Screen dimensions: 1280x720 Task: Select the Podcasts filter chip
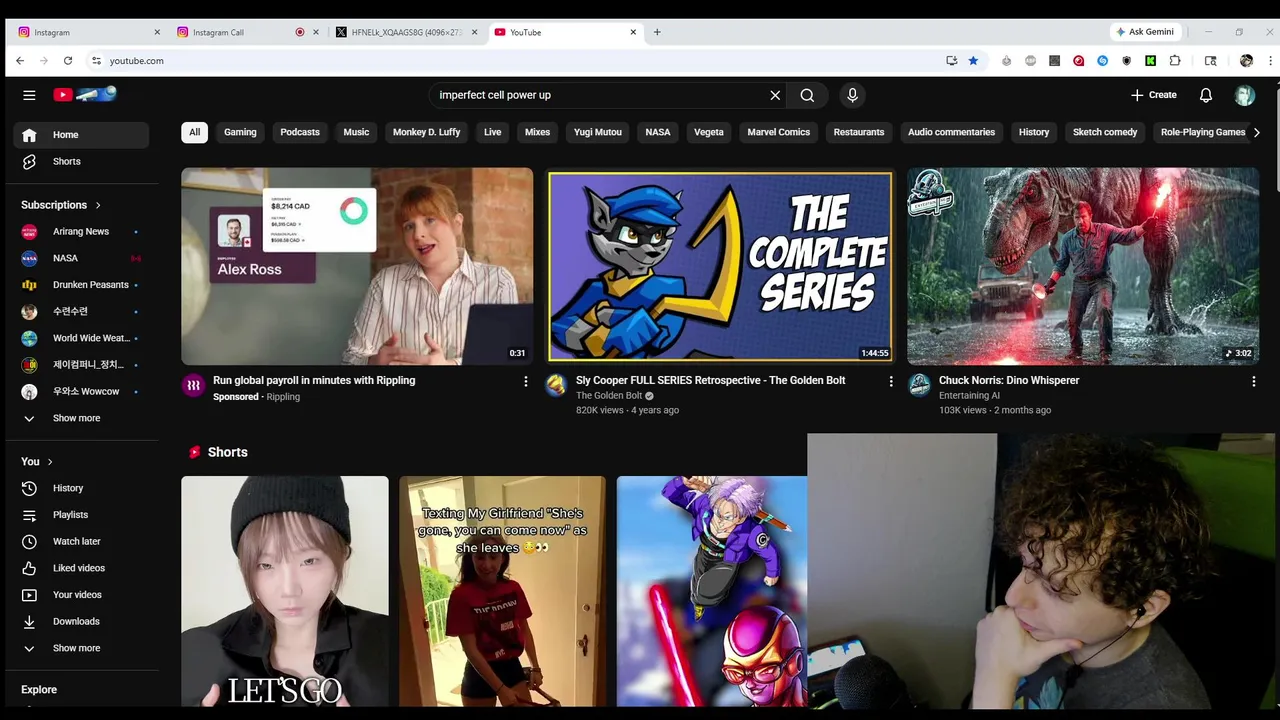(x=300, y=132)
